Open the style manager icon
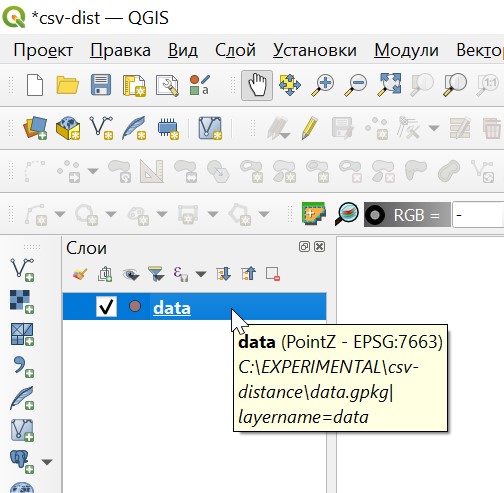Viewport: 504px width, 493px height. pyautogui.click(x=200, y=85)
